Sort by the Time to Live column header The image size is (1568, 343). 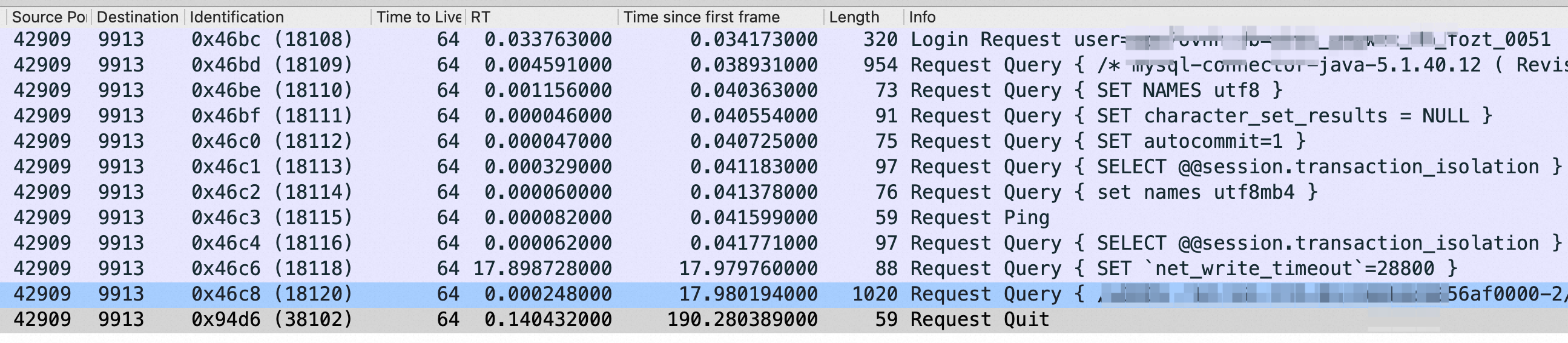[x=418, y=17]
